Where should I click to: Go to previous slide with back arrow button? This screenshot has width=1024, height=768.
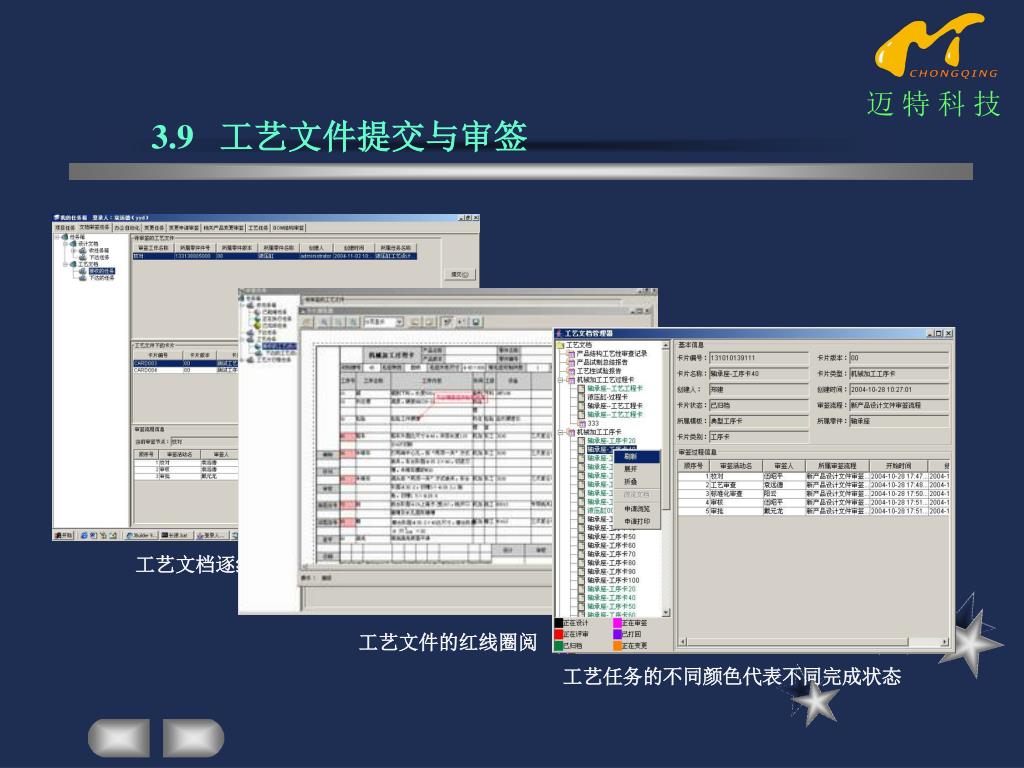(119, 738)
